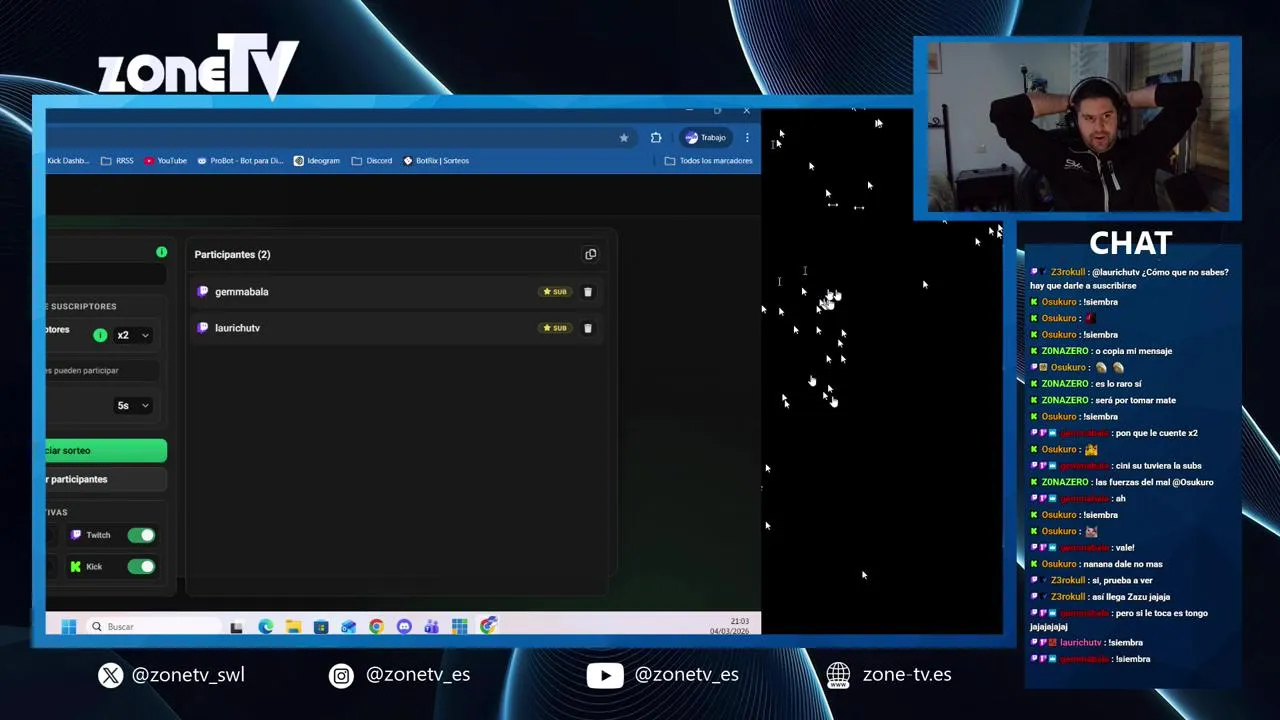Bookmark this page with the star icon
1280x720 pixels.
624,138
